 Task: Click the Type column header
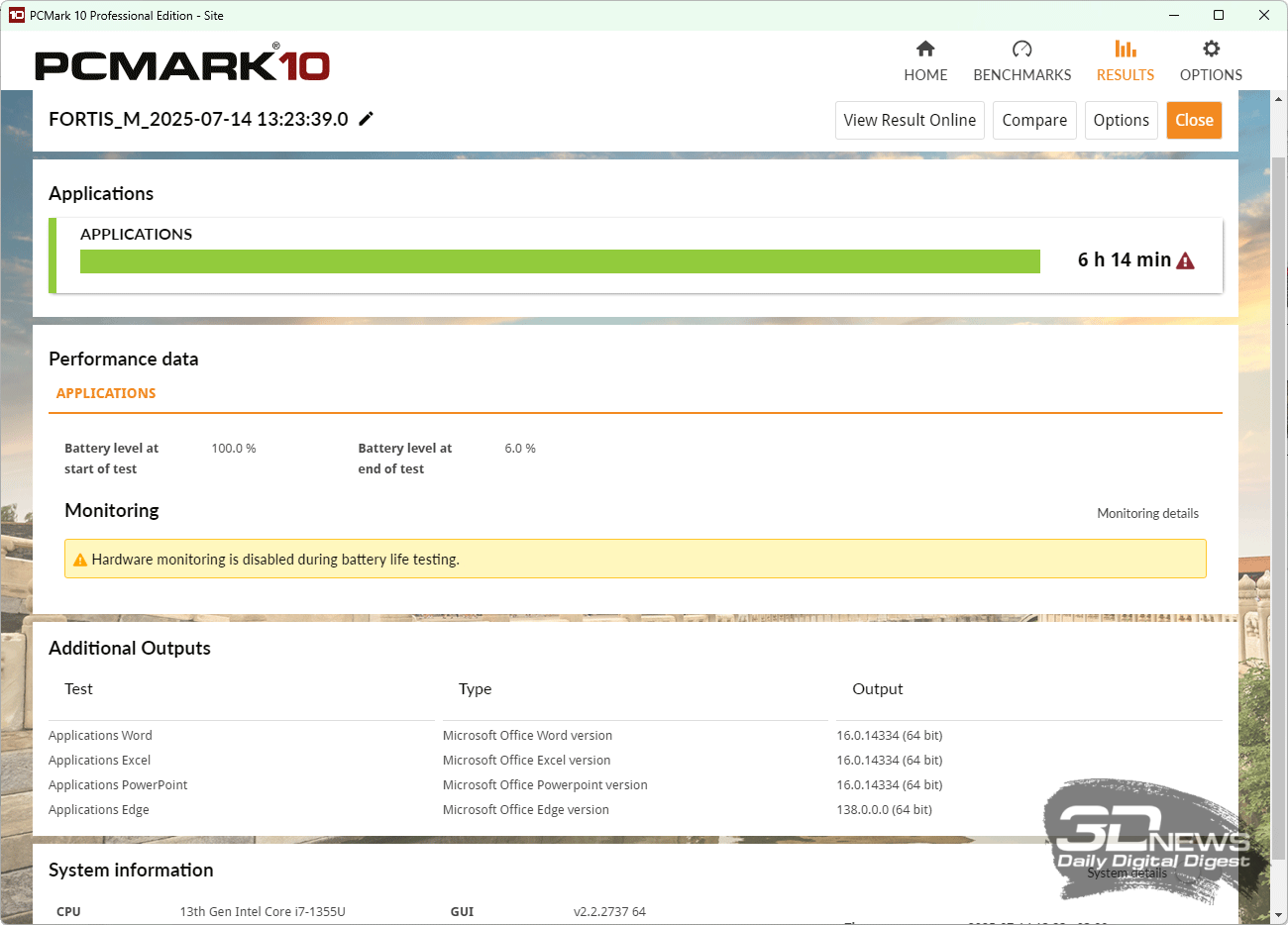pyautogui.click(x=475, y=689)
